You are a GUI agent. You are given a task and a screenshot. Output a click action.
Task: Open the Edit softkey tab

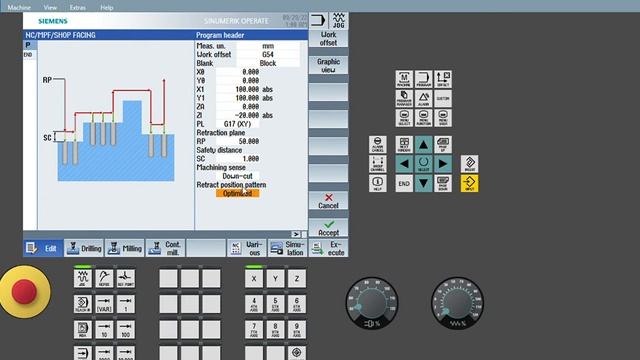tap(43, 248)
